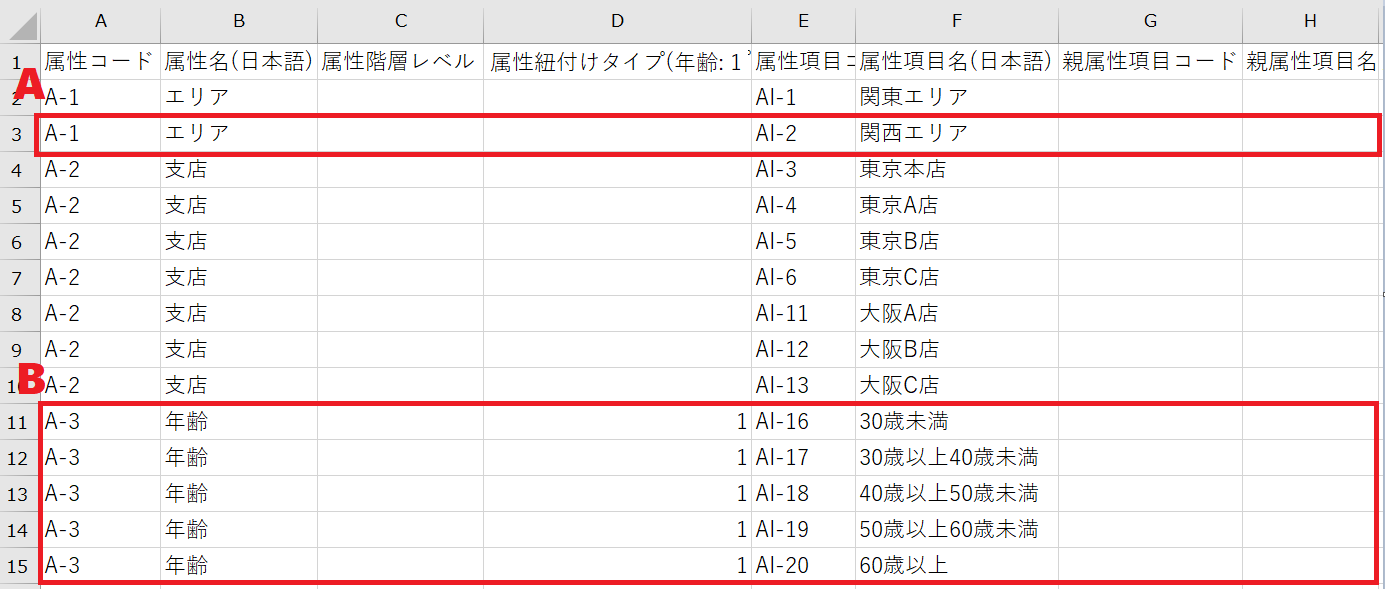Click the Select All corner triangle

coord(22,22)
